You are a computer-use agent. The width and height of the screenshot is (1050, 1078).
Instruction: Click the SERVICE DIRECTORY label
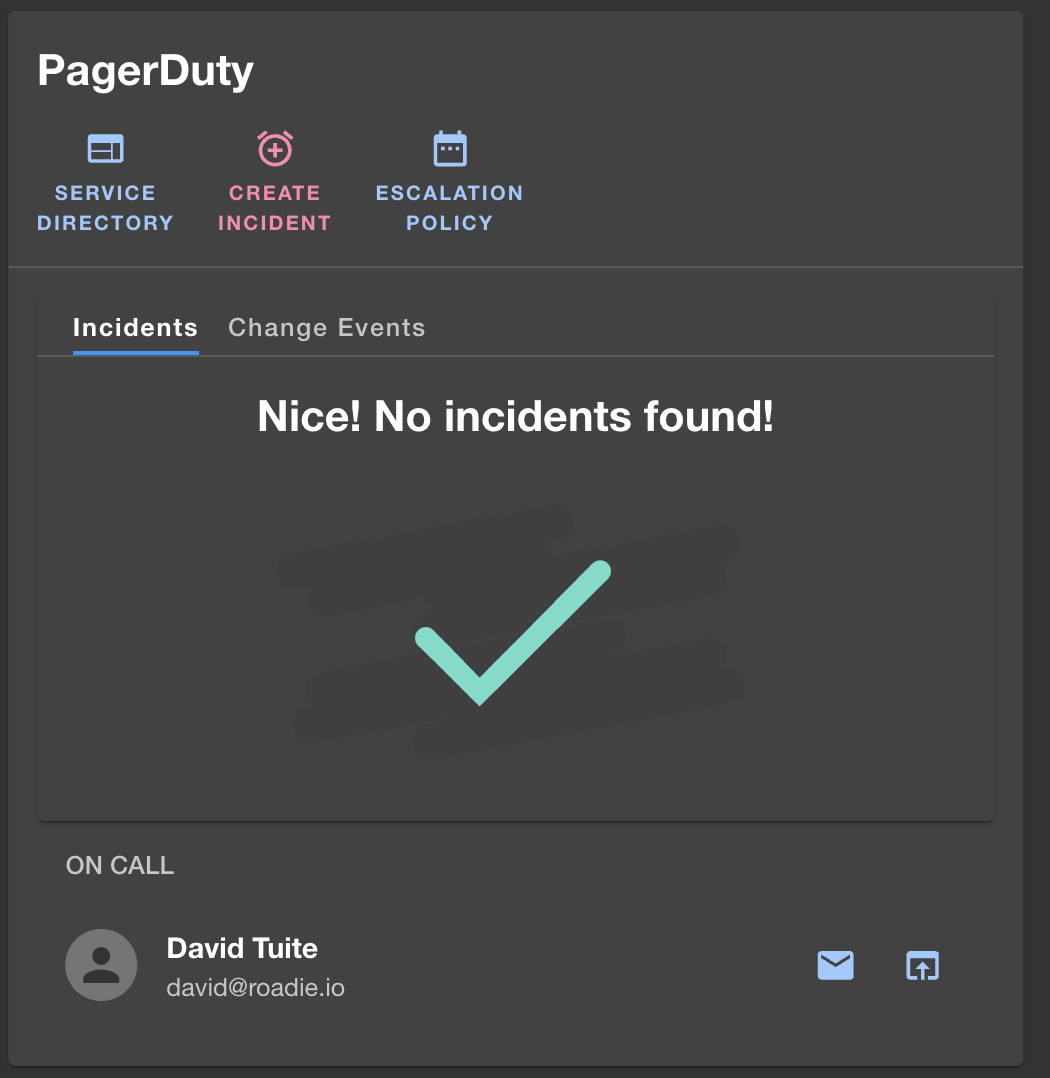(105, 208)
